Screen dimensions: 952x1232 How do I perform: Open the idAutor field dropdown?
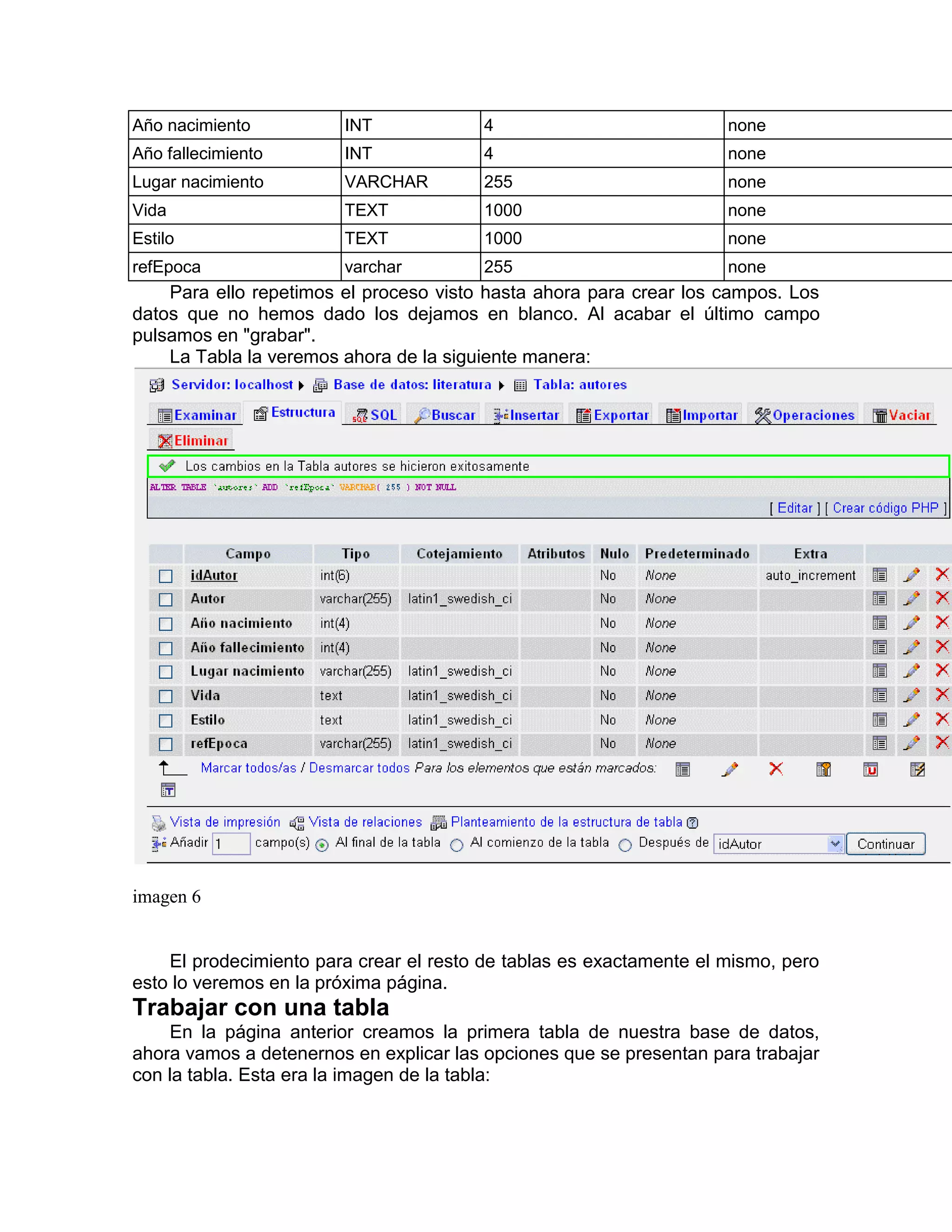point(778,844)
